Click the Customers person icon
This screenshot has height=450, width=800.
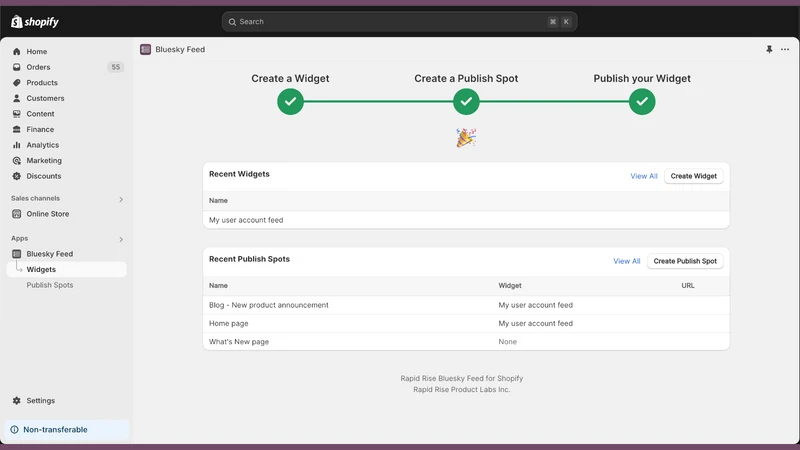click(x=17, y=98)
